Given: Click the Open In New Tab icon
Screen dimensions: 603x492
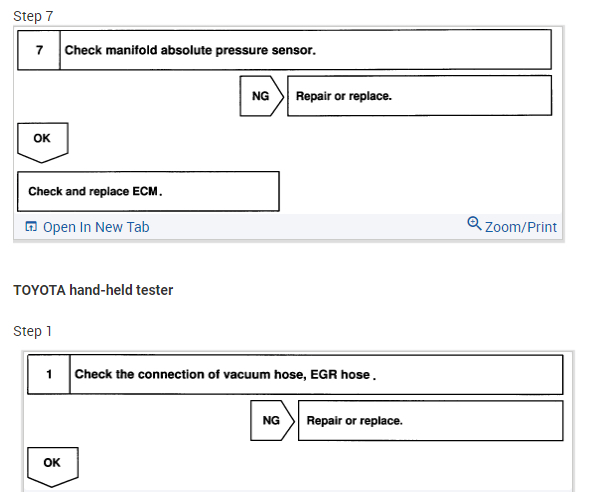Looking at the screenshot, I should point(31,227).
